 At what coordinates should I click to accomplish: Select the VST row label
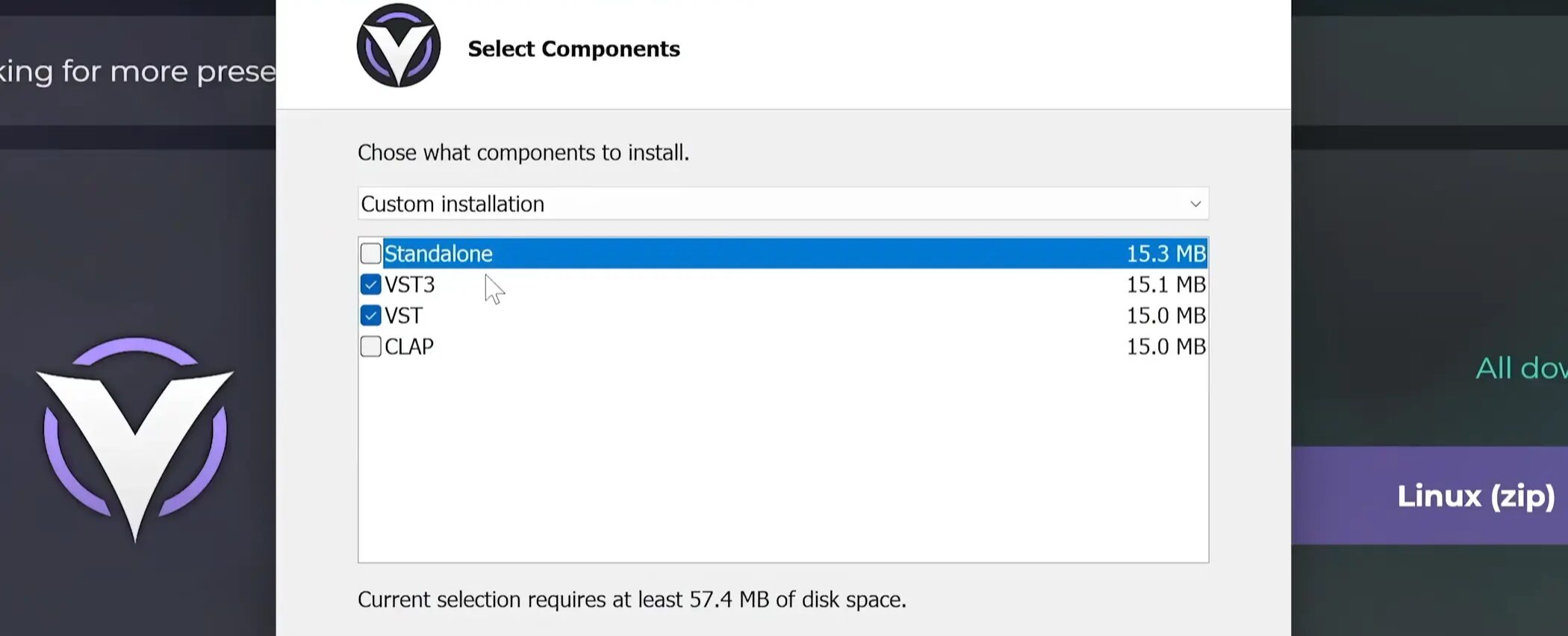[404, 316]
